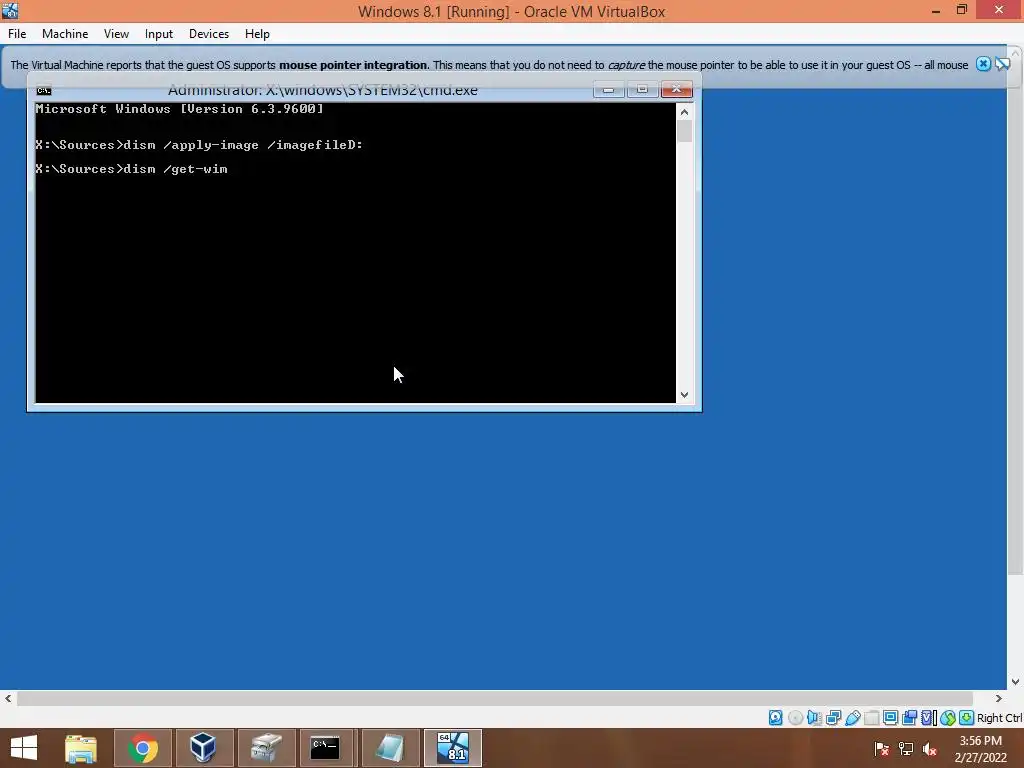Click VirtualBox vertical scrollbar down arrow
The height and width of the screenshot is (768, 1024).
[x=1016, y=682]
